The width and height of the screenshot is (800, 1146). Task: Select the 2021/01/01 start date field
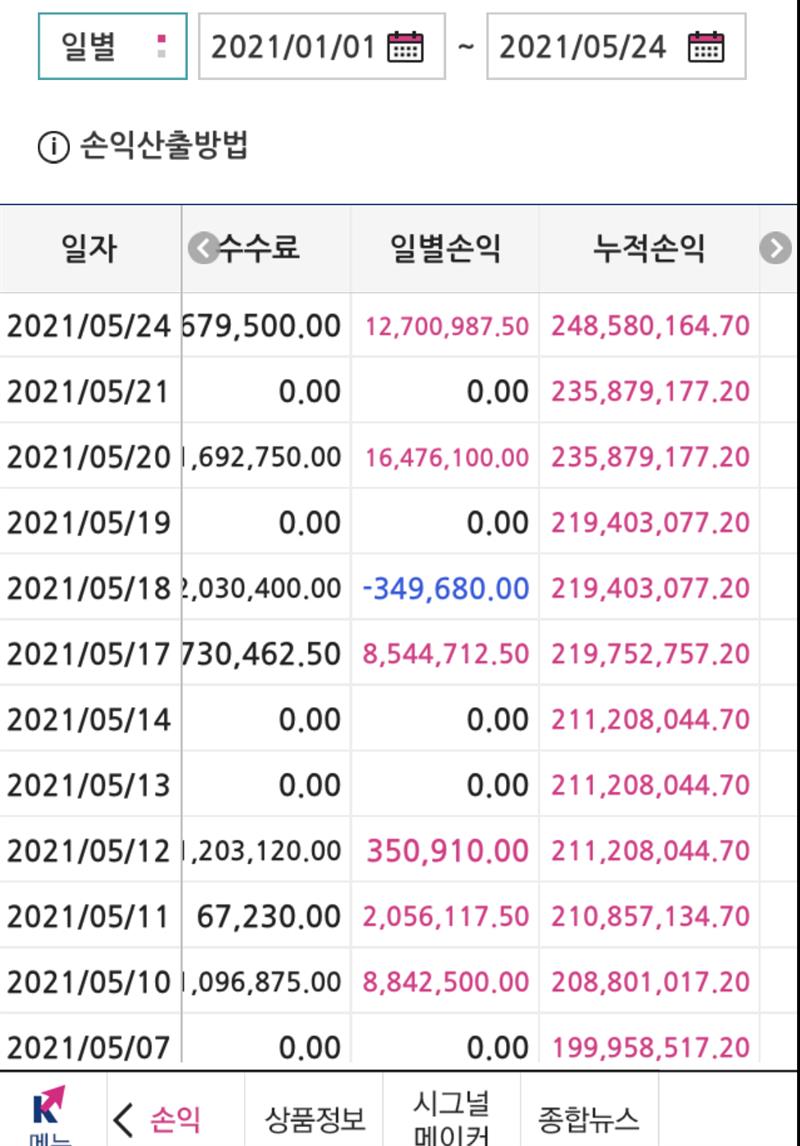pyautogui.click(x=322, y=46)
